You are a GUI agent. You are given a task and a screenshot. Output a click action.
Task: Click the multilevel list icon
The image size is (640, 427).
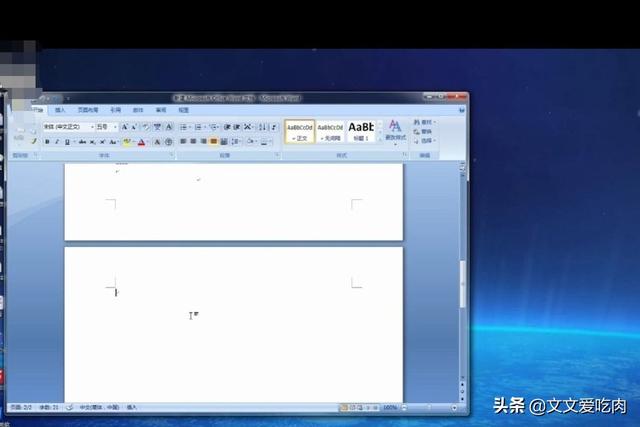coord(213,127)
